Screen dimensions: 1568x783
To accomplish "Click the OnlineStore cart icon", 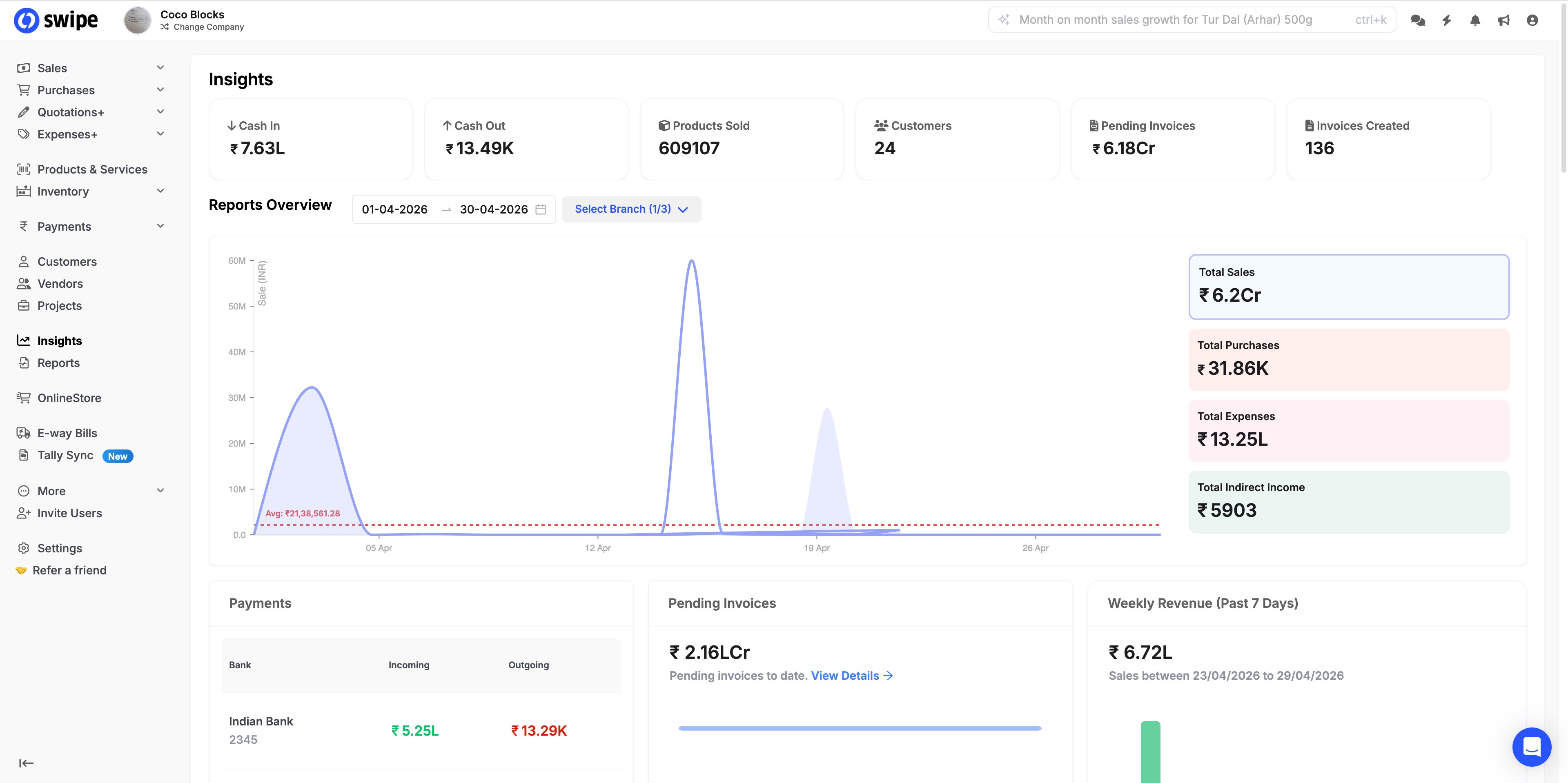I will coord(24,398).
